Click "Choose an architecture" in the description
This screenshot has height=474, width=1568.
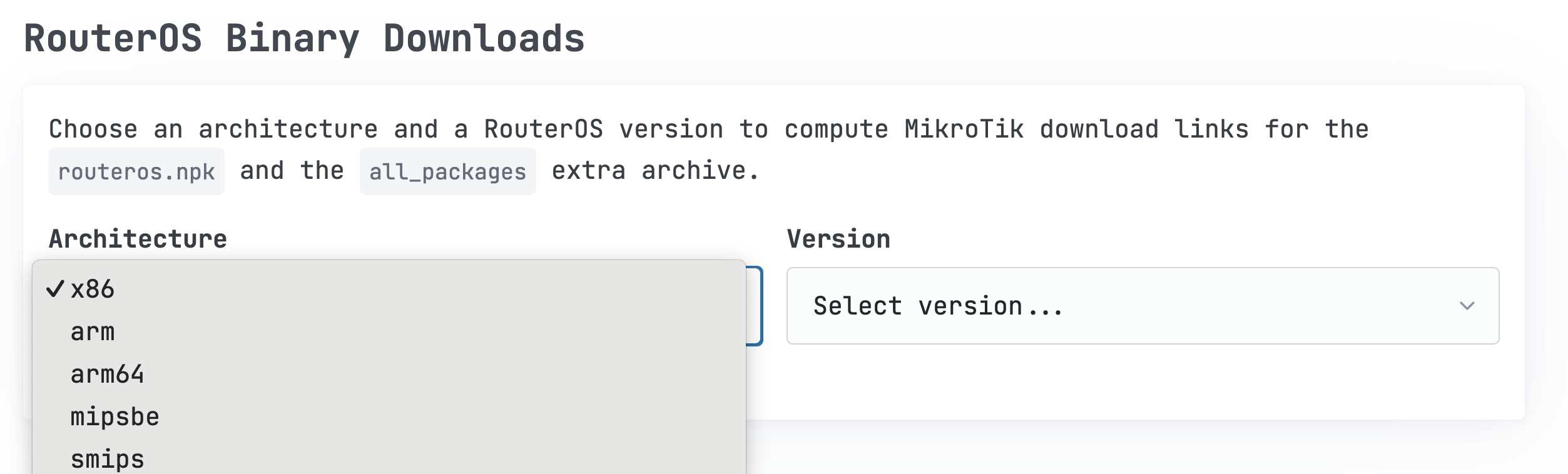point(213,129)
